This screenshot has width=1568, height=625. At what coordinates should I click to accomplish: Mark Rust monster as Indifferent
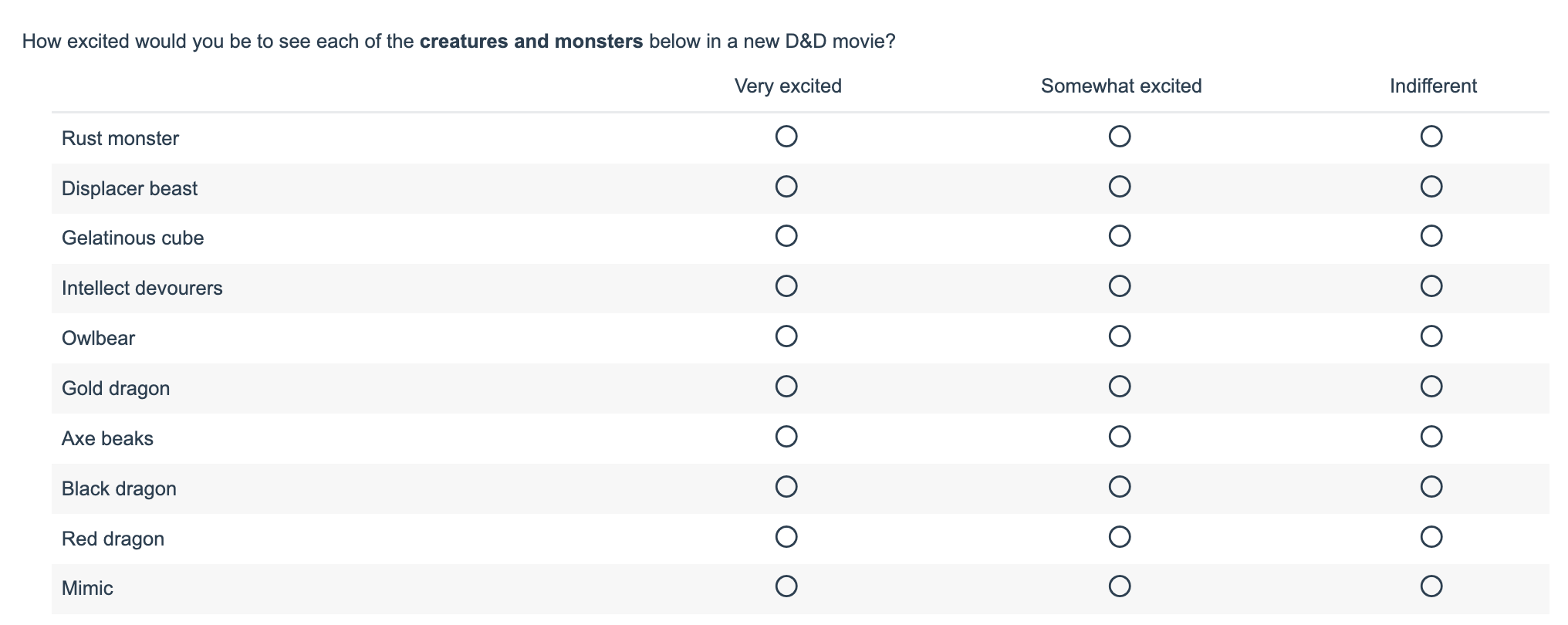pyautogui.click(x=1431, y=137)
